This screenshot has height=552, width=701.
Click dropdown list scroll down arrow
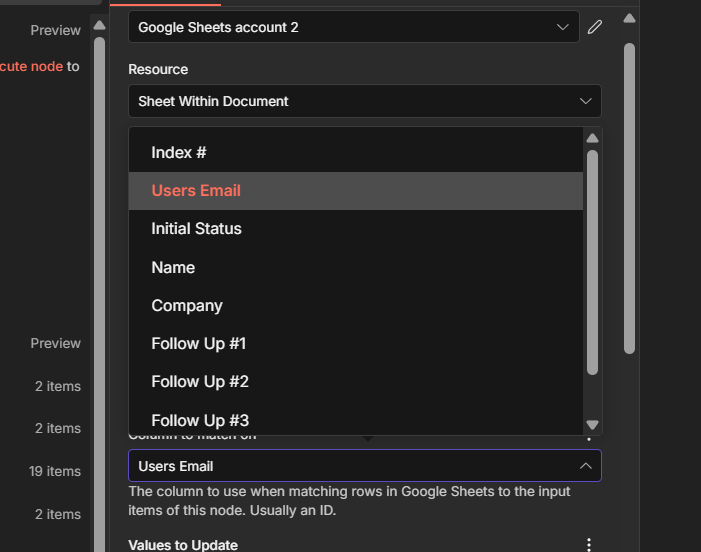[592, 425]
